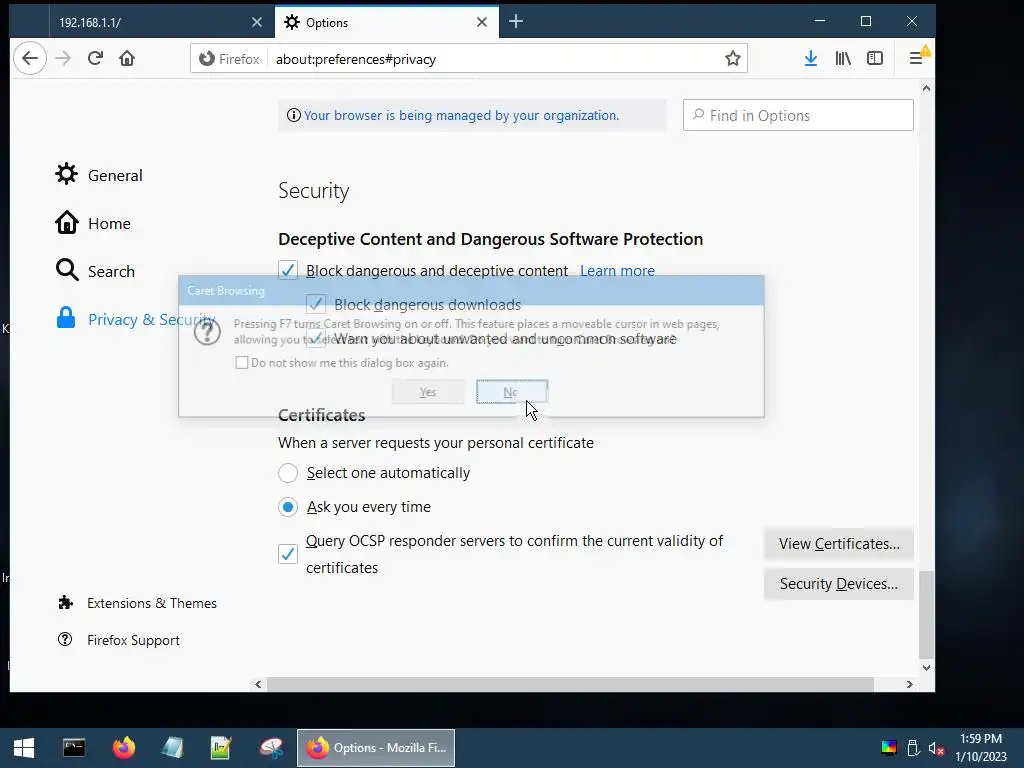Open the Downloads panel arrow icon
The width and height of the screenshot is (1024, 768).
pos(810,59)
